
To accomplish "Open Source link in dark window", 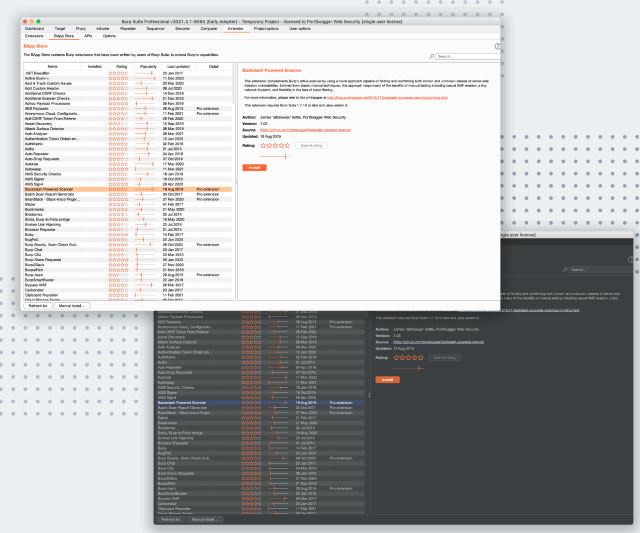I will 438,342.
